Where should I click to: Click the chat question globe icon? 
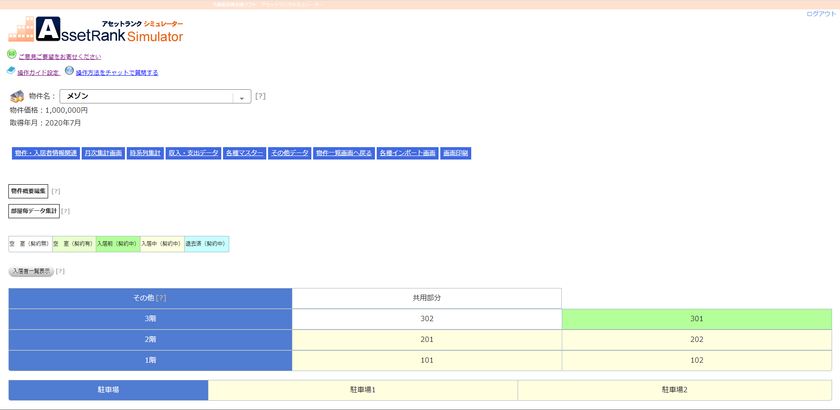69,71
